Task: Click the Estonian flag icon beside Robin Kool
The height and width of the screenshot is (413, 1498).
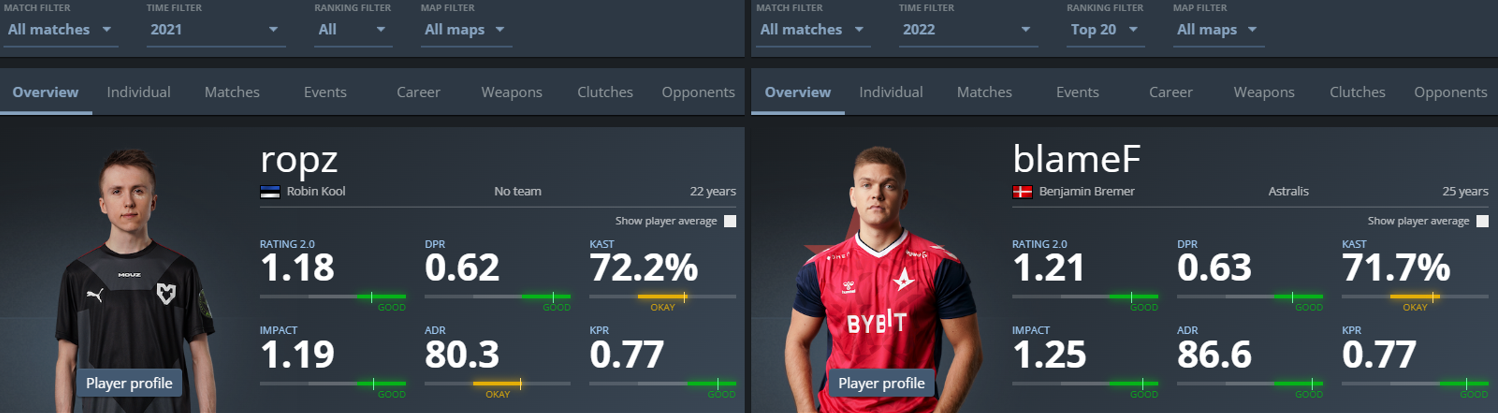Action: pyautogui.click(x=270, y=192)
